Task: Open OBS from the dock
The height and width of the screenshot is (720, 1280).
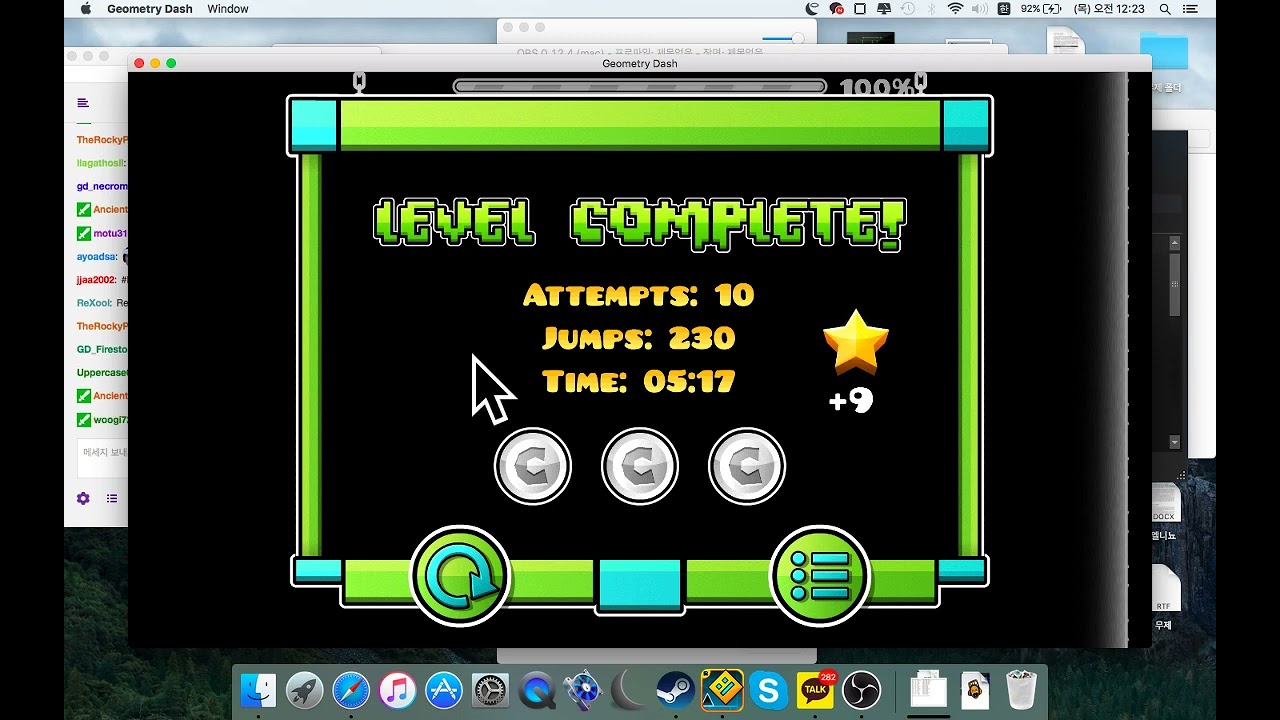Action: point(861,690)
